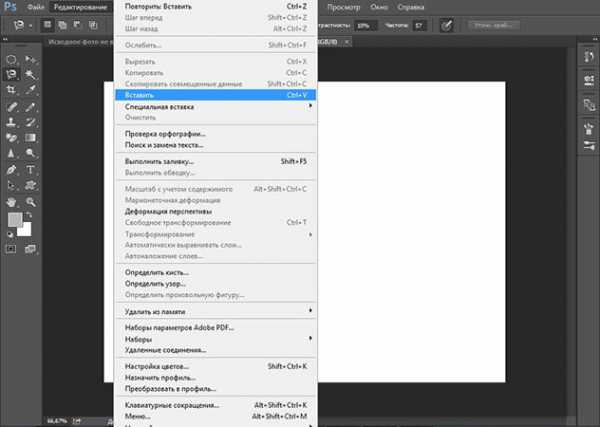Select the Brush tool
Viewport: 600px width, 427px height.
[x=30, y=107]
